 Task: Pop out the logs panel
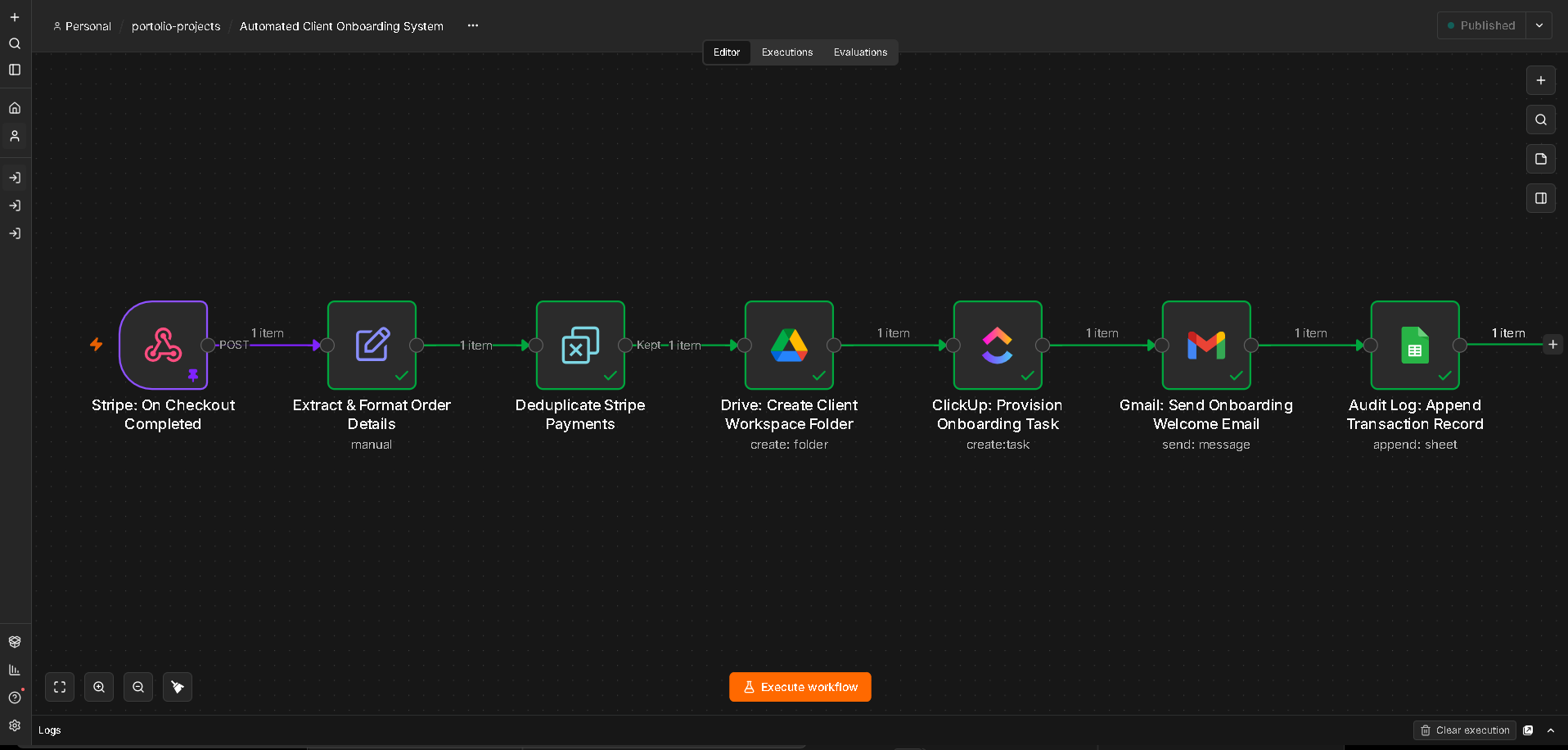[1528, 730]
